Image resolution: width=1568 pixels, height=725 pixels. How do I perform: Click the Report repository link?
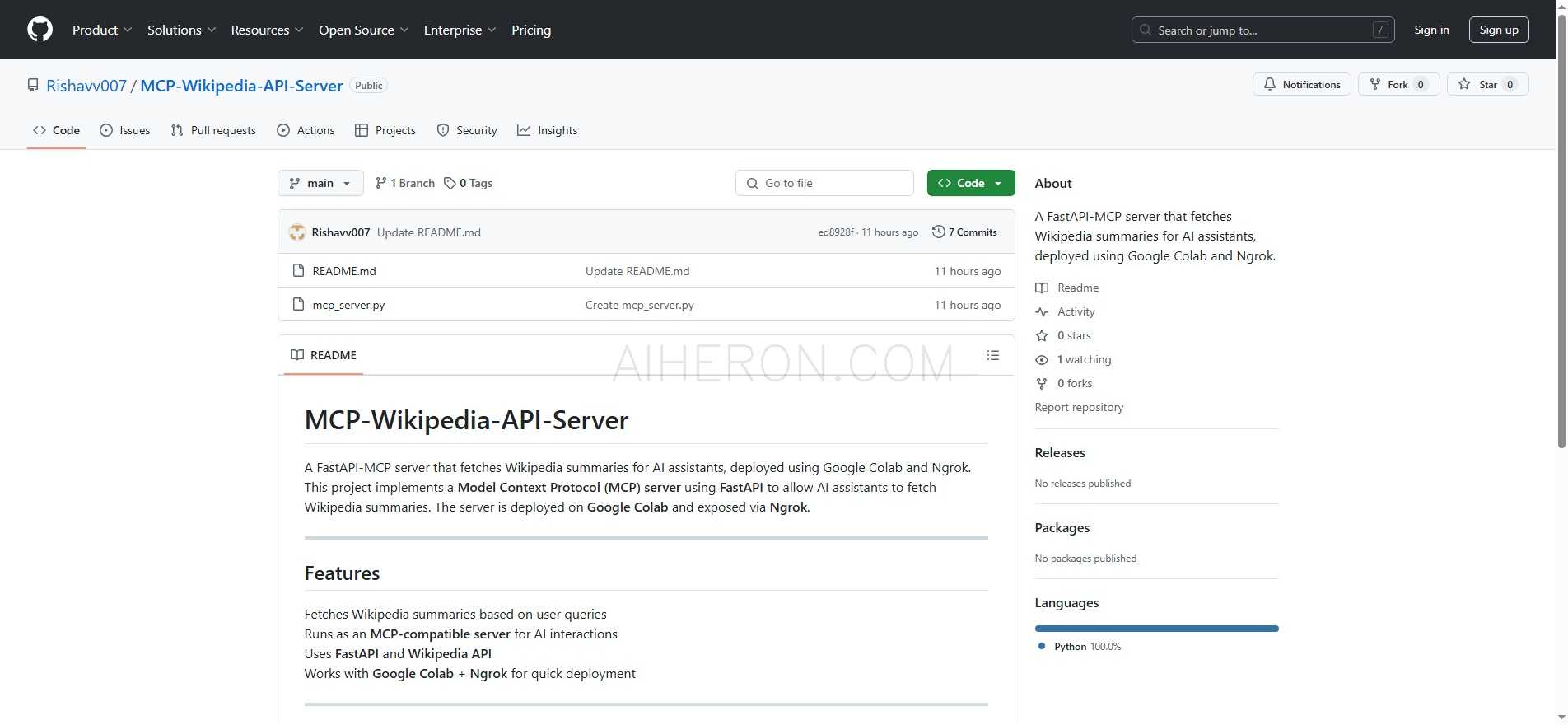point(1079,407)
